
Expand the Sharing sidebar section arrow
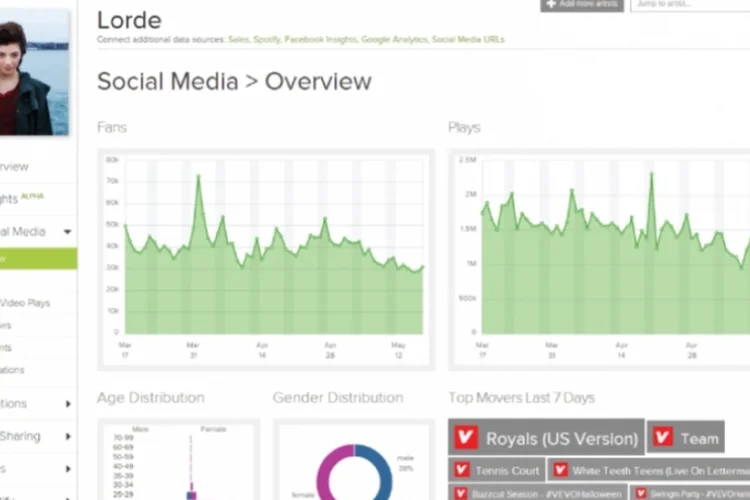pyautogui.click(x=68, y=436)
